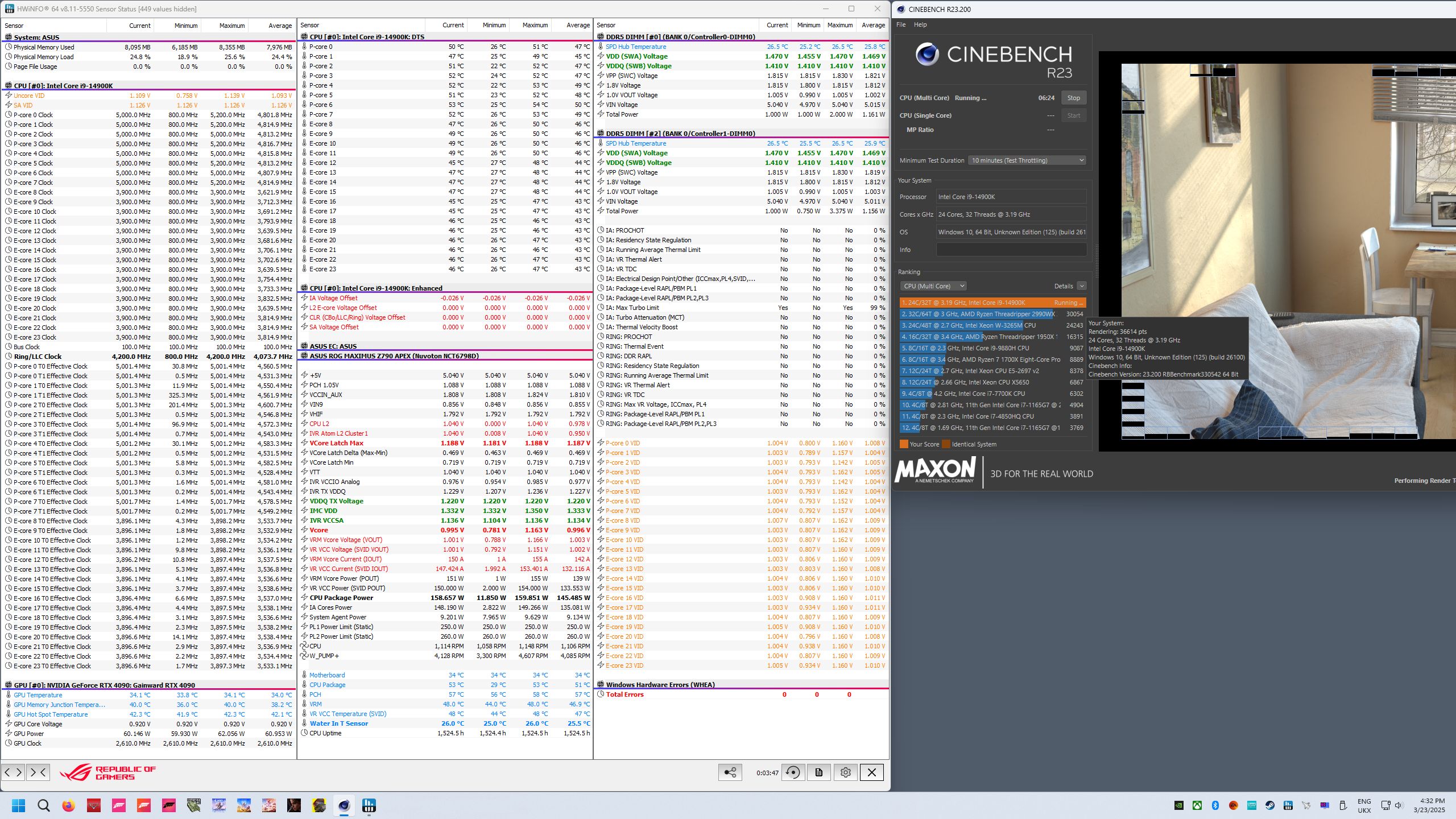
Task: Select PL1 Power Limit (Static) row
Action: [x=445, y=627]
